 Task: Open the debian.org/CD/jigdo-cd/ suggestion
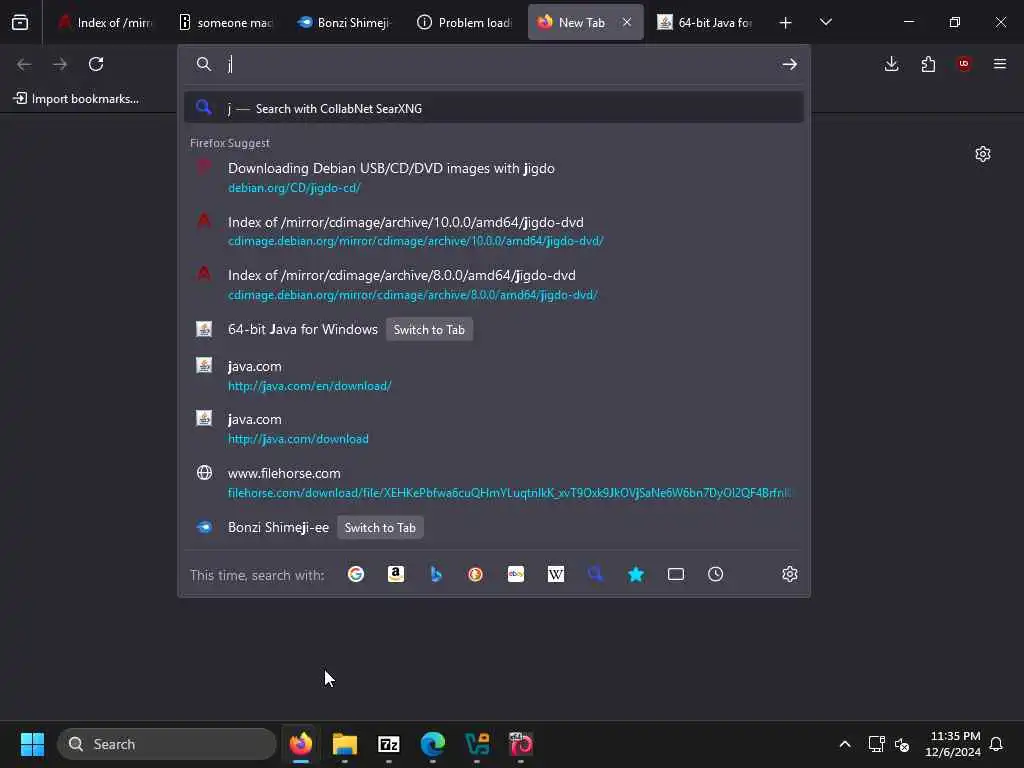[x=494, y=178]
